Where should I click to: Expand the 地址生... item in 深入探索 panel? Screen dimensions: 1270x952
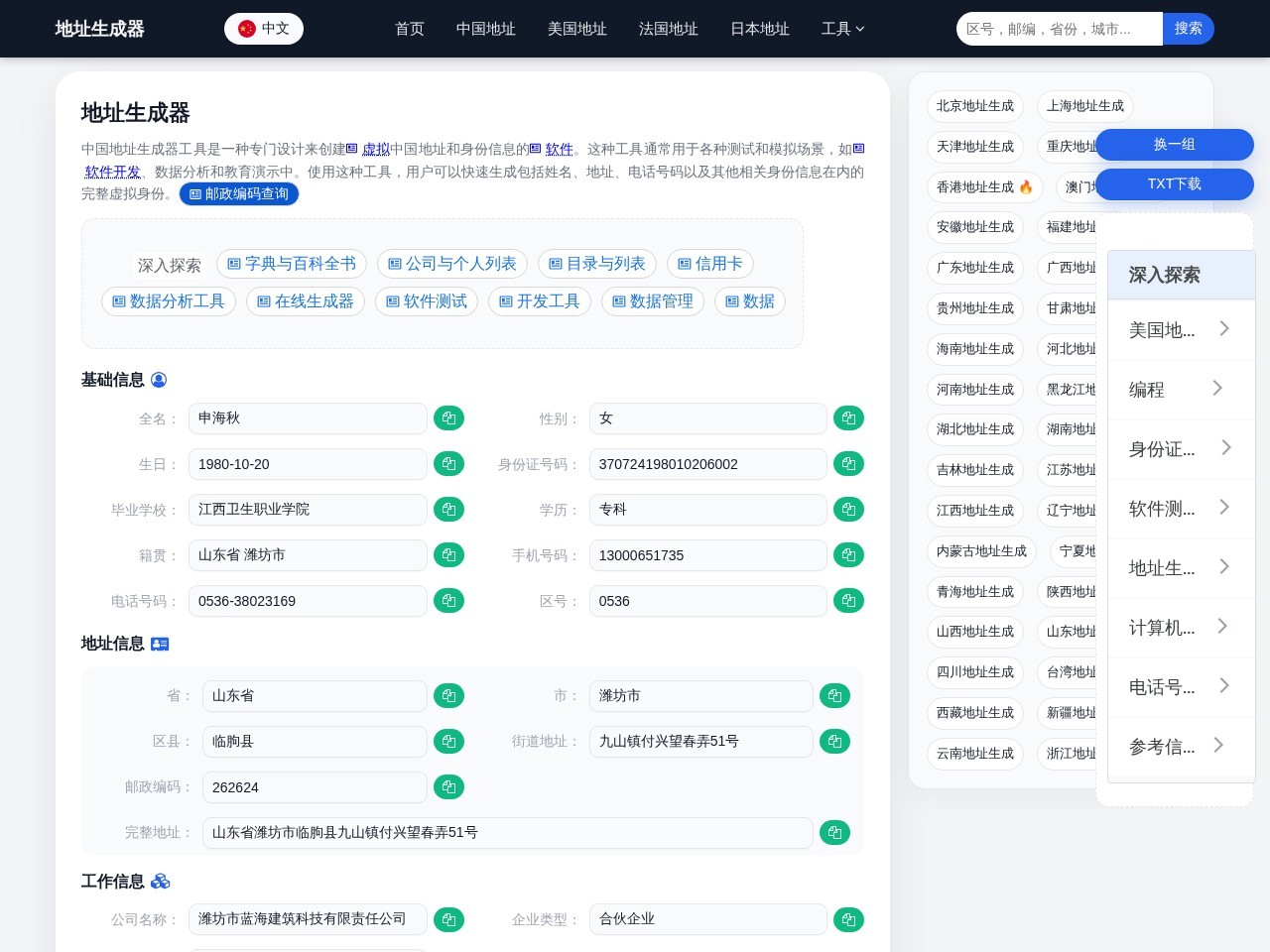point(1181,567)
